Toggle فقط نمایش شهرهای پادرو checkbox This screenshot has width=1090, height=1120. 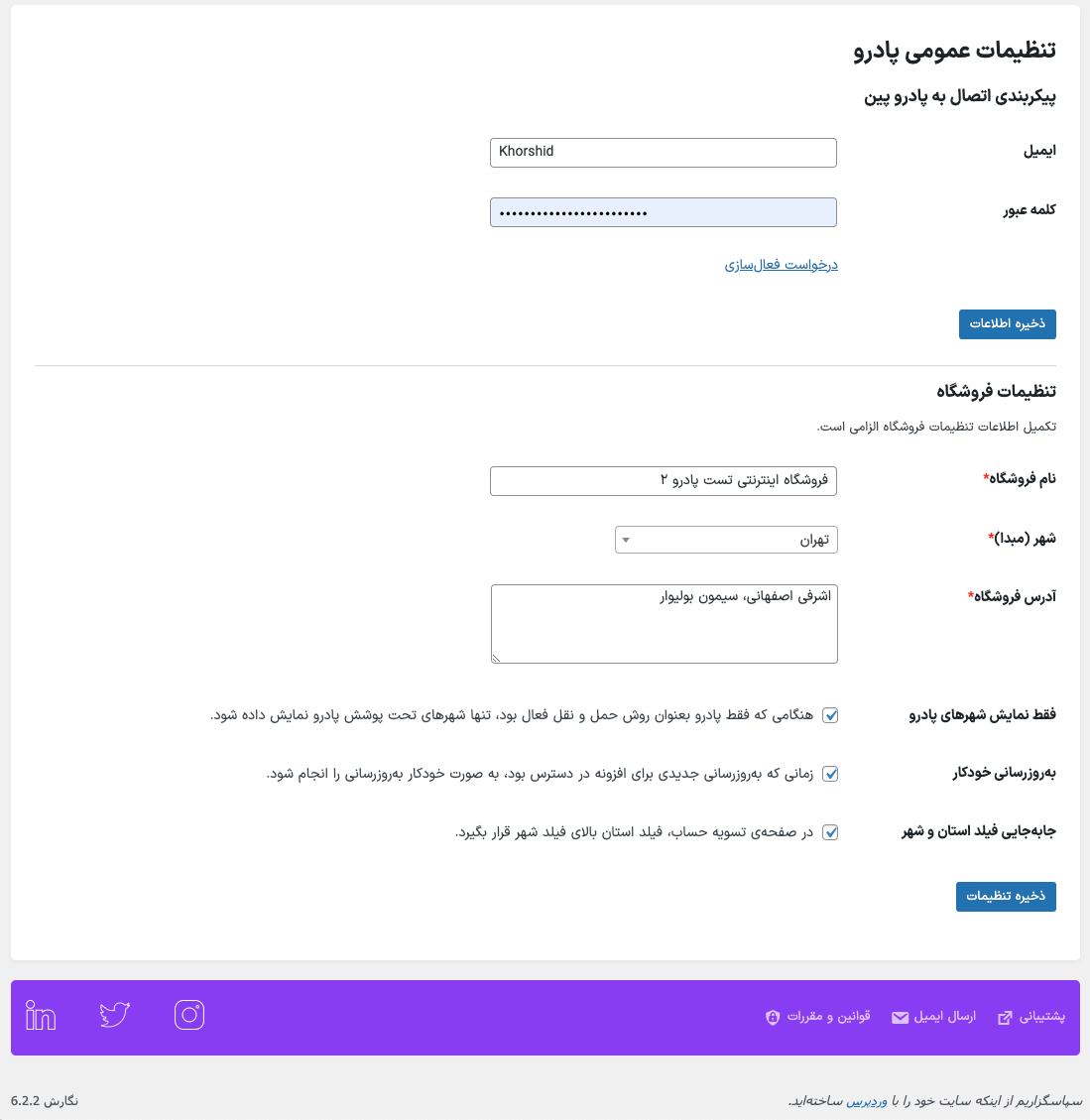click(x=830, y=715)
